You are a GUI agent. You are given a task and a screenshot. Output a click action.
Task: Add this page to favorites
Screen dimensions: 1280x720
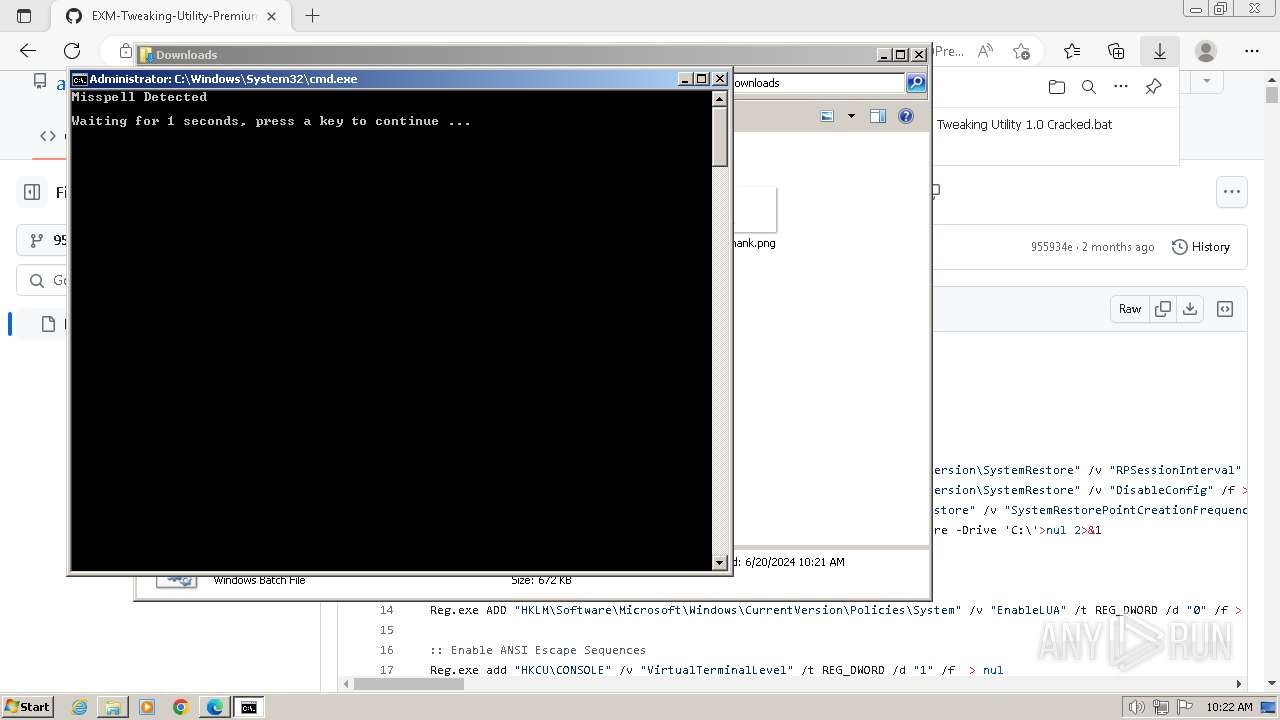pyautogui.click(x=1021, y=51)
